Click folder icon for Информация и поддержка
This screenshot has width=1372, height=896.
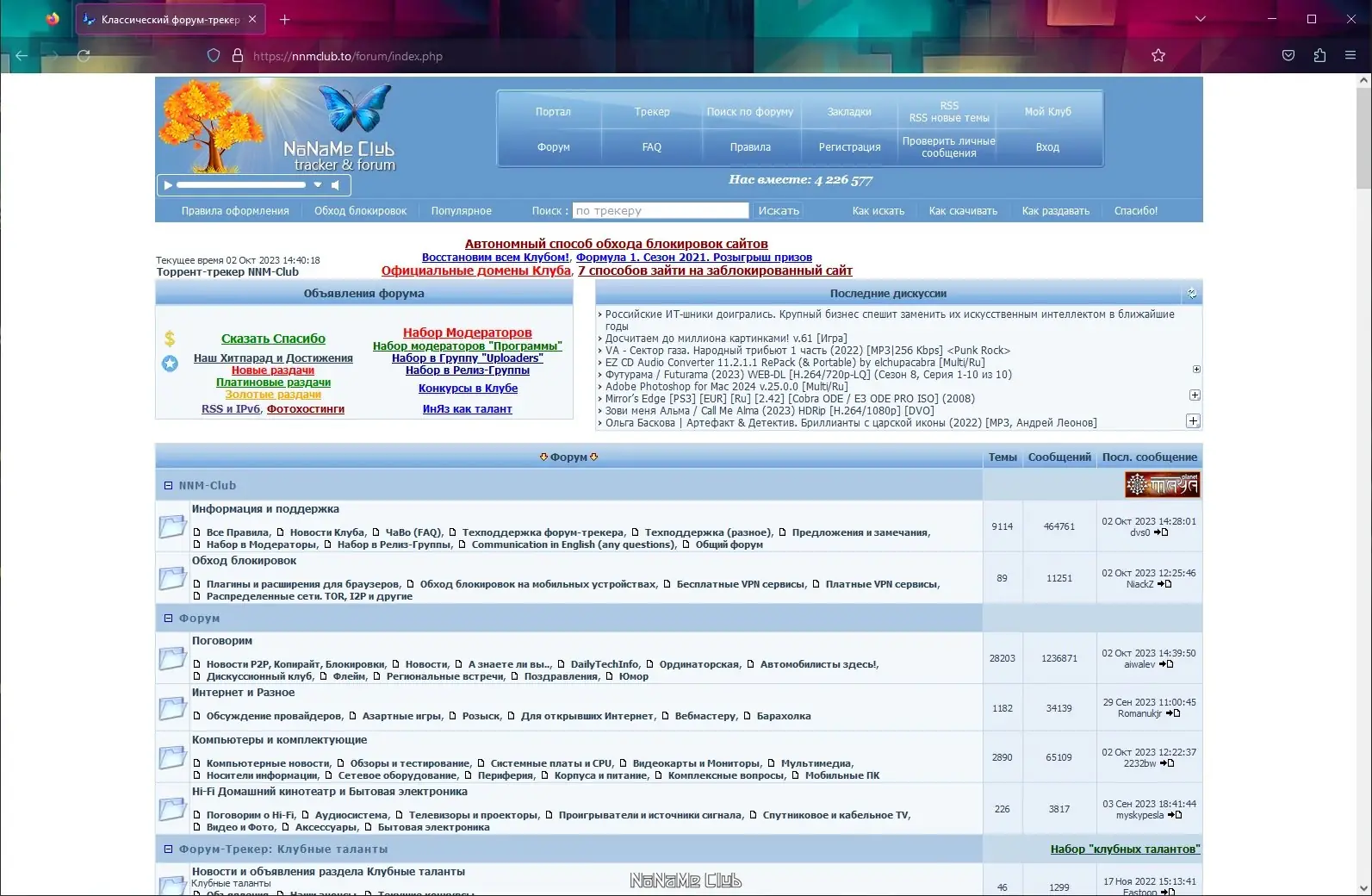(x=172, y=526)
